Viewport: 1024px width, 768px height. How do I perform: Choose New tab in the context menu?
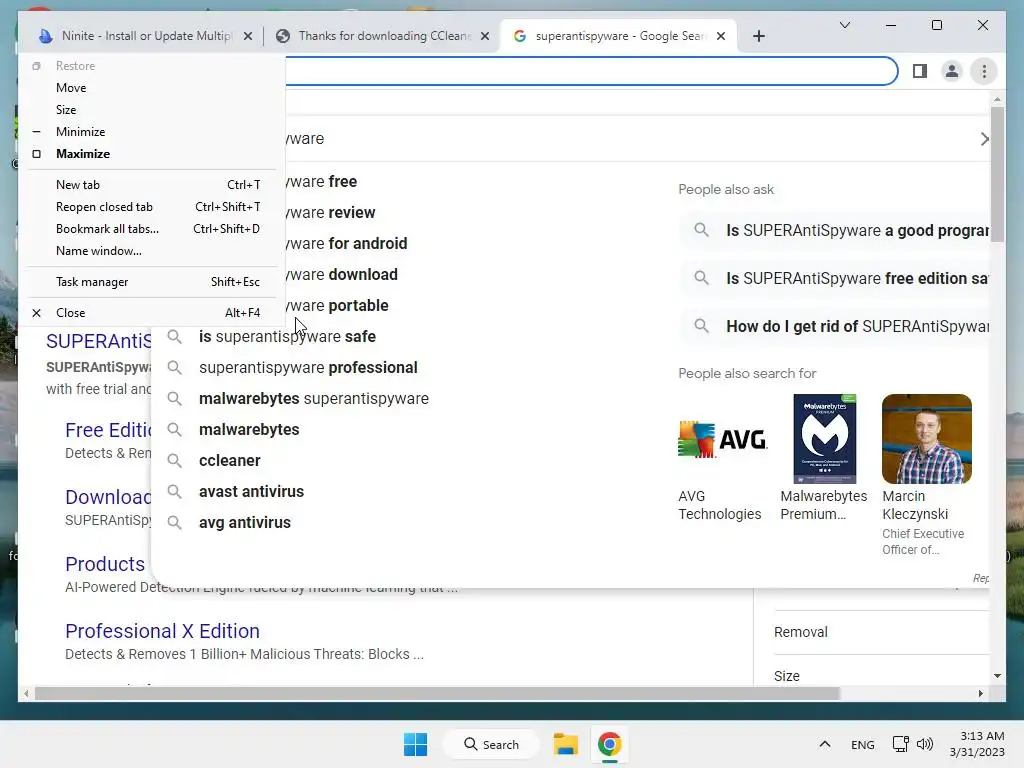pyautogui.click(x=152, y=185)
